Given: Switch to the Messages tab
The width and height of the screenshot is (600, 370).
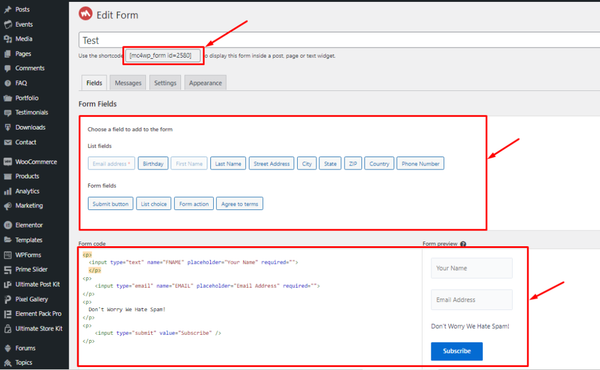Looking at the screenshot, I should click(x=128, y=83).
